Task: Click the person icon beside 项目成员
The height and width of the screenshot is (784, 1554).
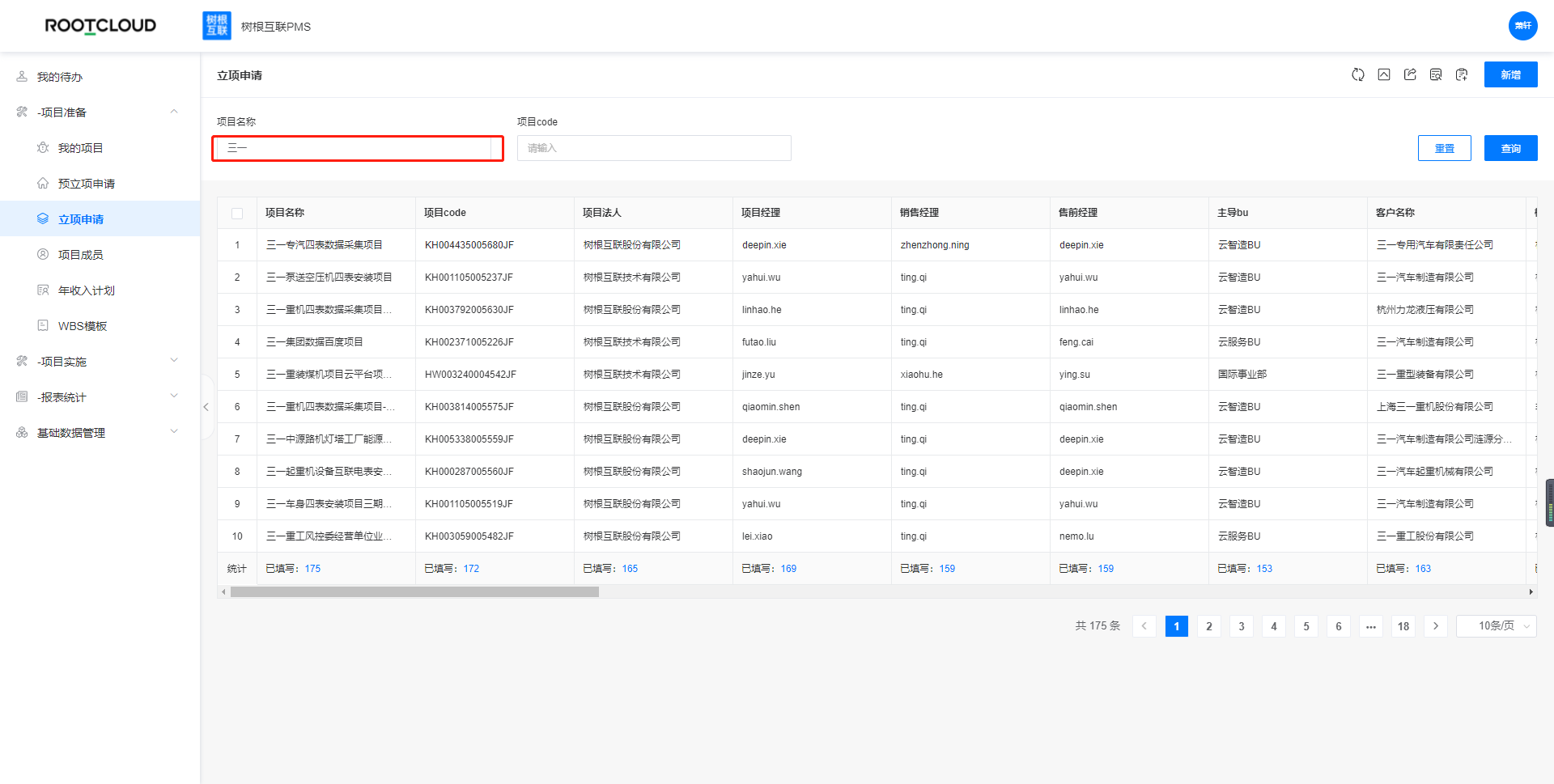Action: pyautogui.click(x=43, y=255)
